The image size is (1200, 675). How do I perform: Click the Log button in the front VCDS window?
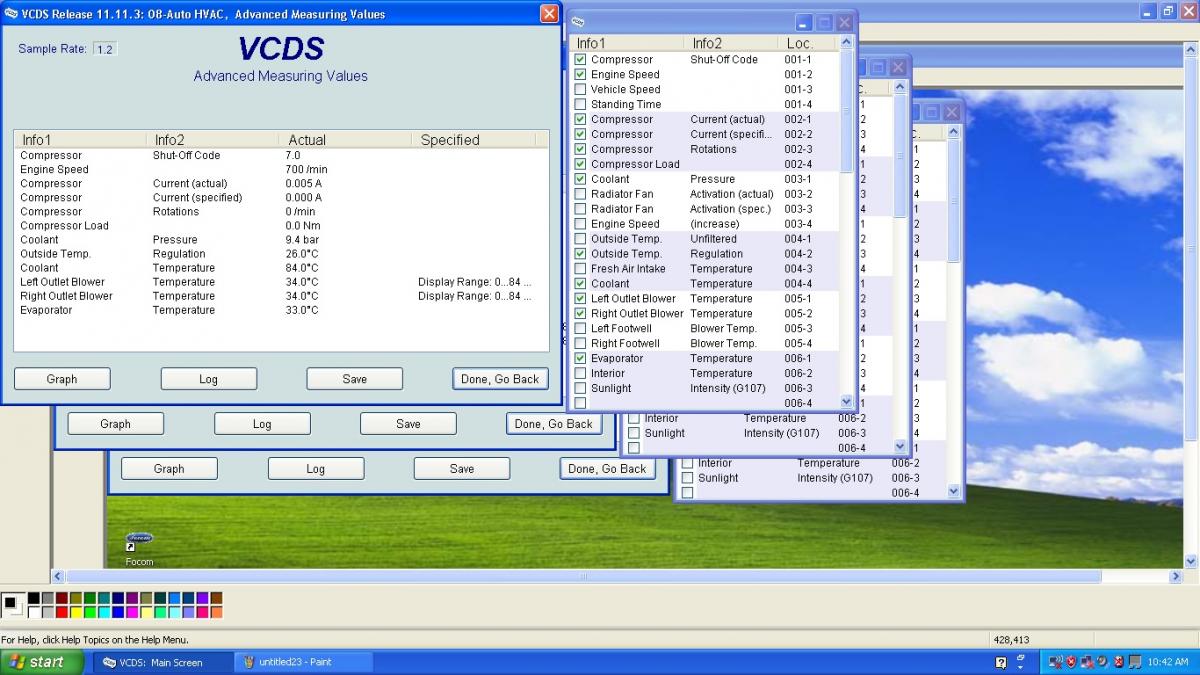click(x=208, y=379)
